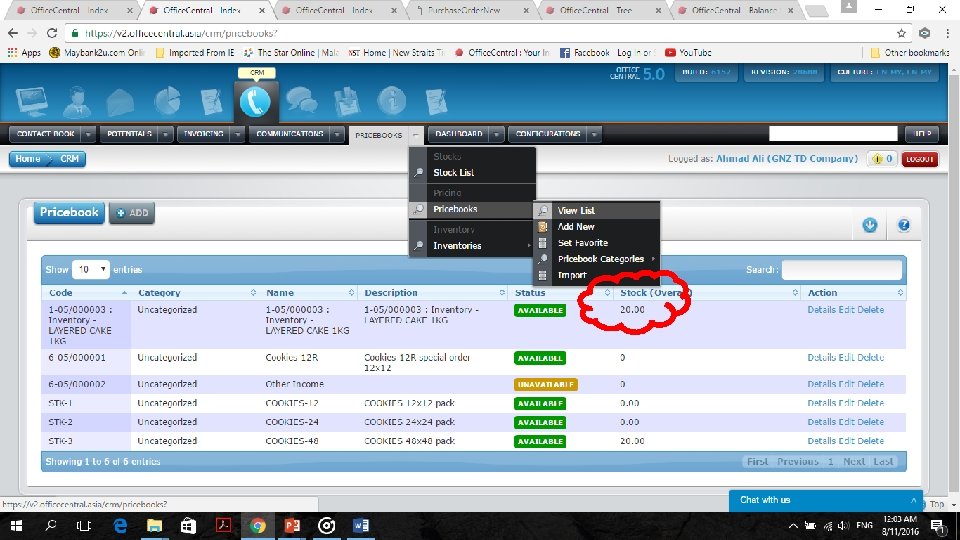Go to Home breadcrumb

point(28,159)
